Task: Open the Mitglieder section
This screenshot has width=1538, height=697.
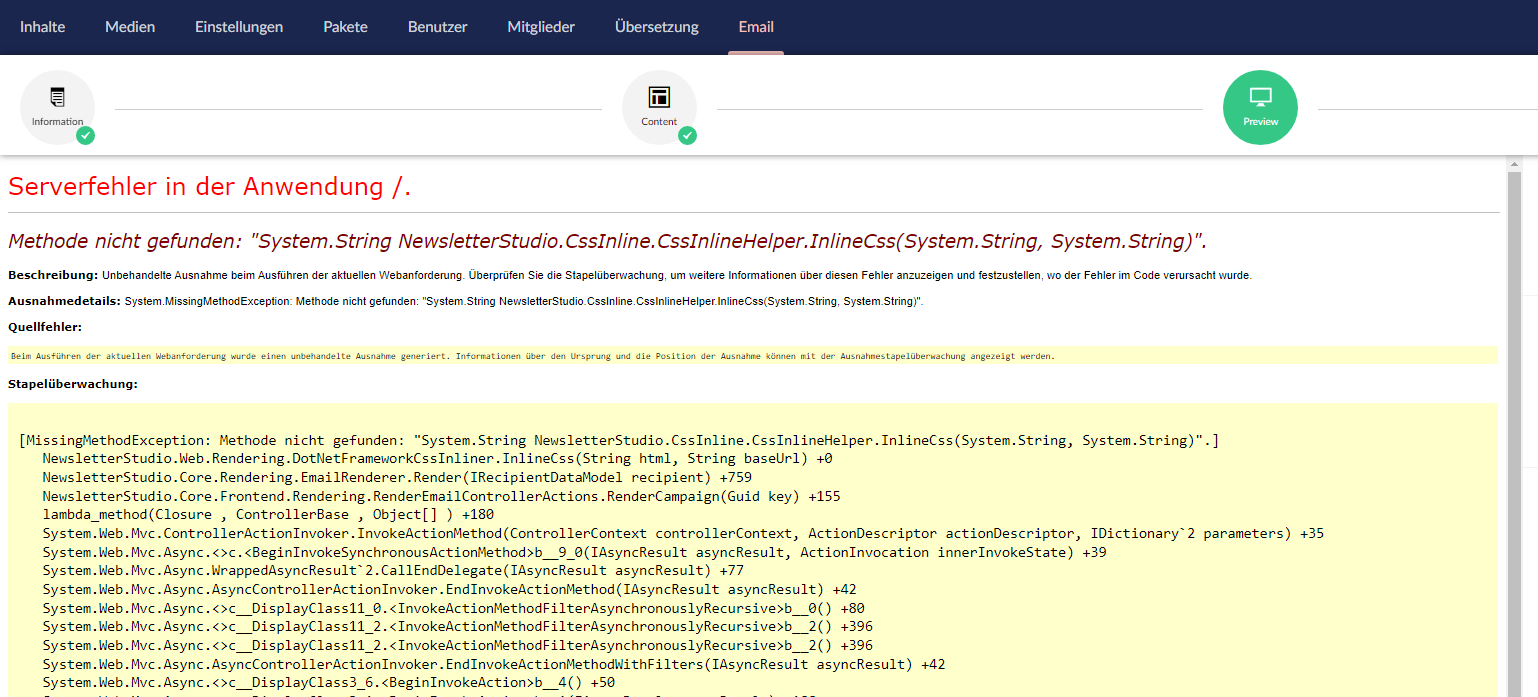Action: 541,27
